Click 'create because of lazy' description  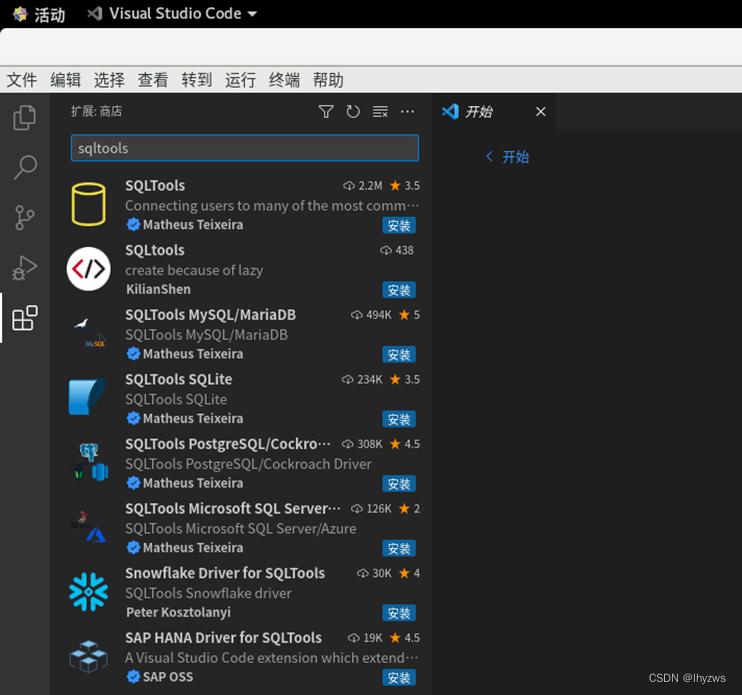click(194, 270)
